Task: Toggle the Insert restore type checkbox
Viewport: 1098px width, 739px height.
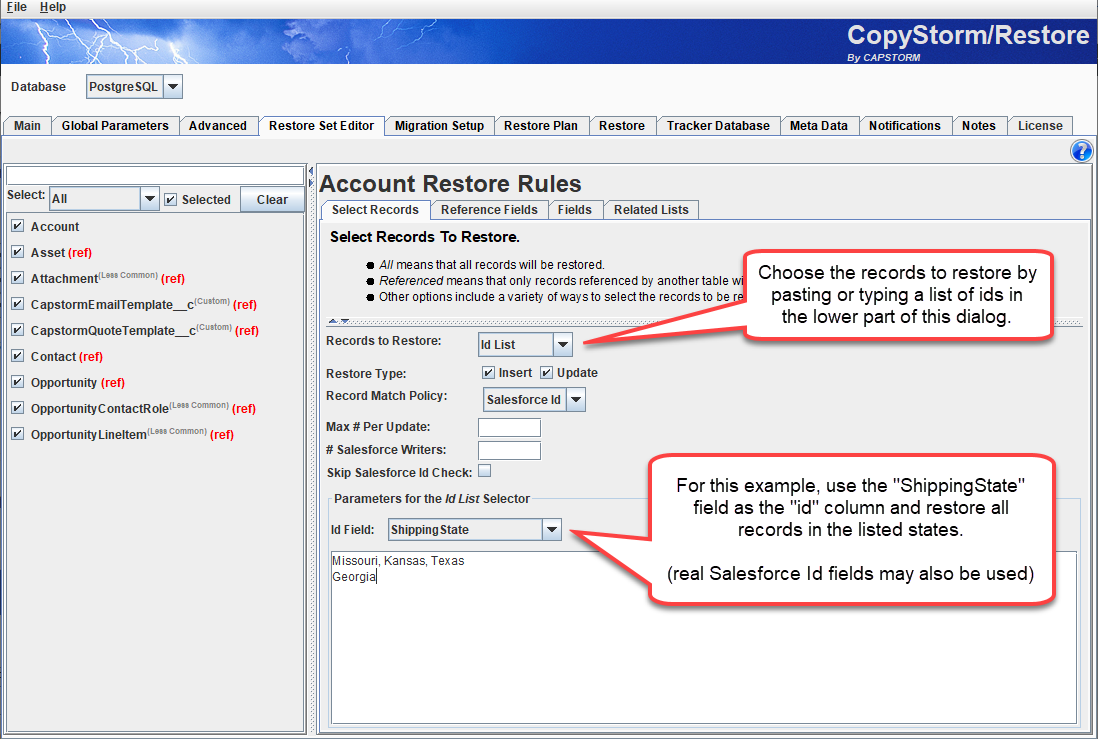Action: tap(488, 373)
